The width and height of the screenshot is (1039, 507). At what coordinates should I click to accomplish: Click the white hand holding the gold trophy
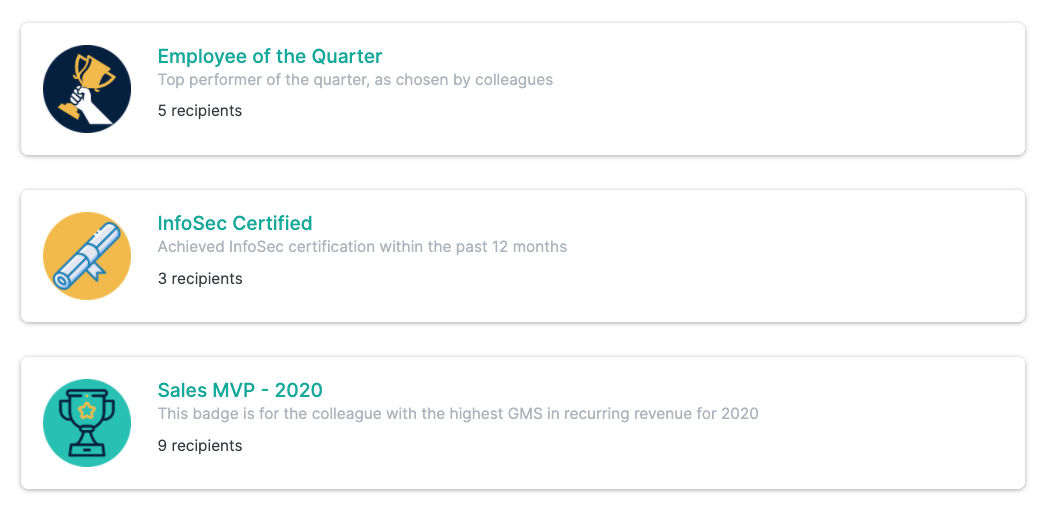pos(87,106)
